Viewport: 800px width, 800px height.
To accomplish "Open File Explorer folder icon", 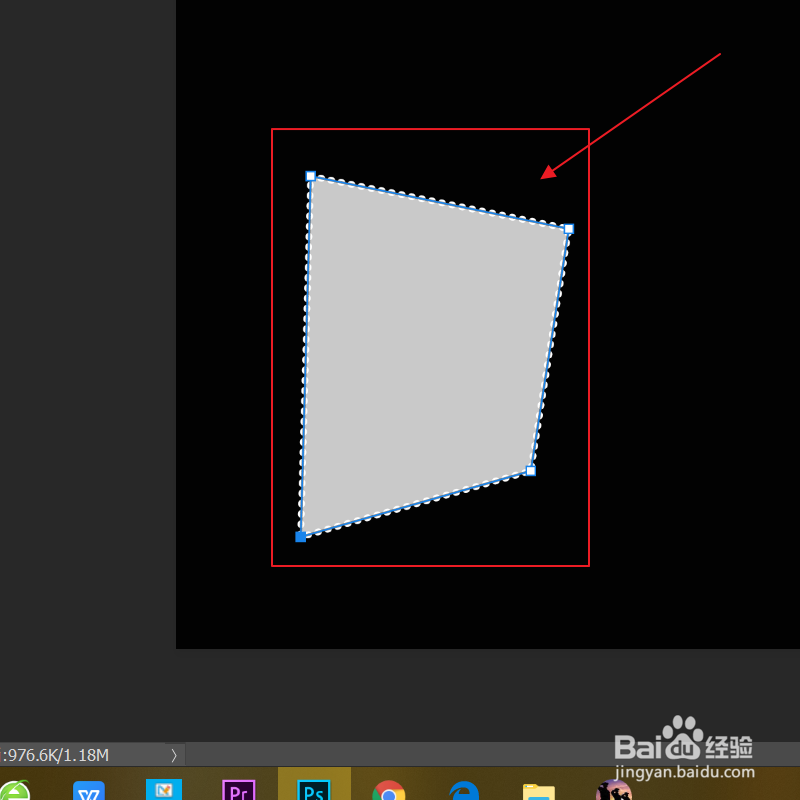I will point(539,791).
